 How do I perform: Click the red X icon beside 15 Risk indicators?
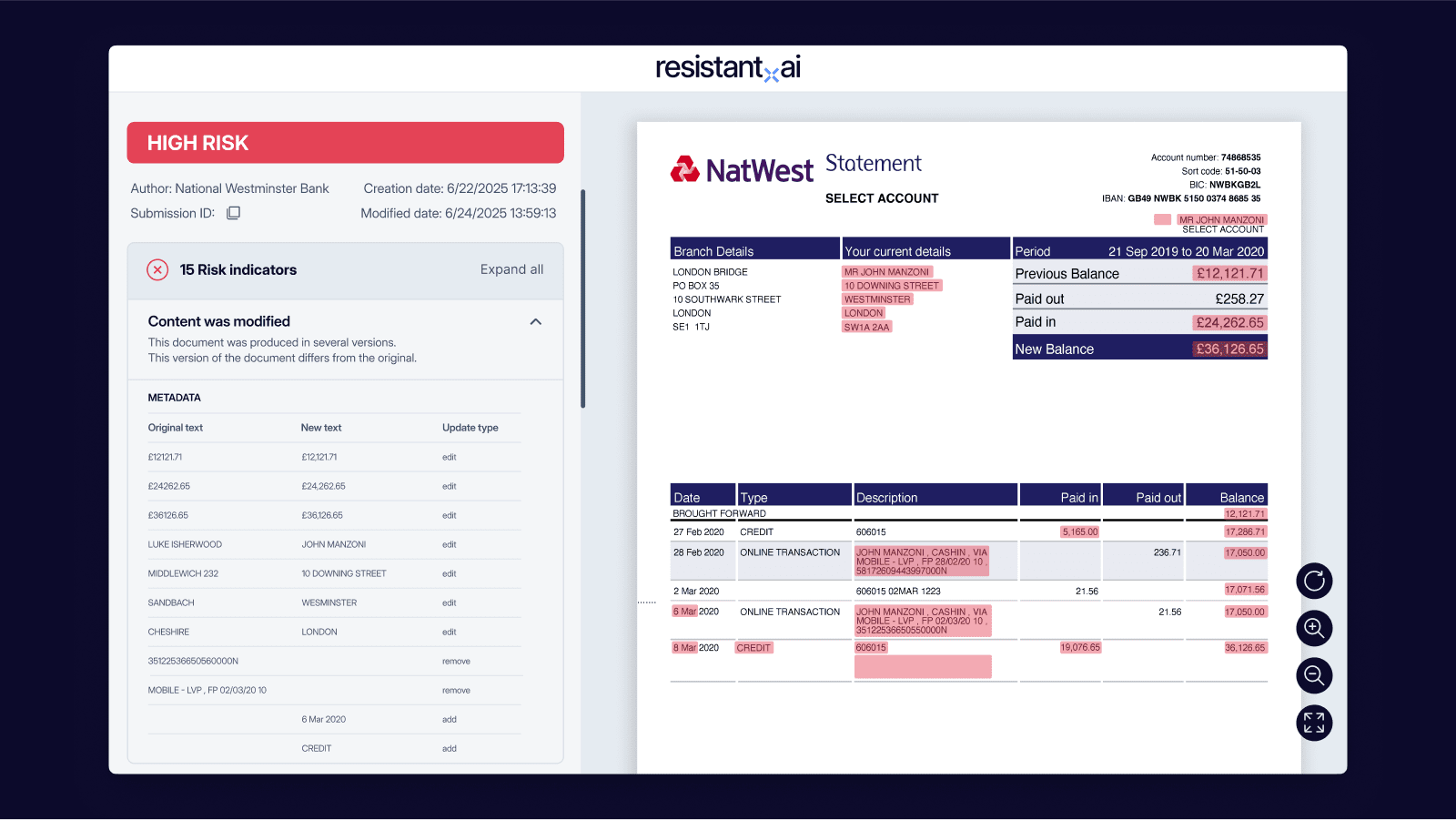pos(157,269)
